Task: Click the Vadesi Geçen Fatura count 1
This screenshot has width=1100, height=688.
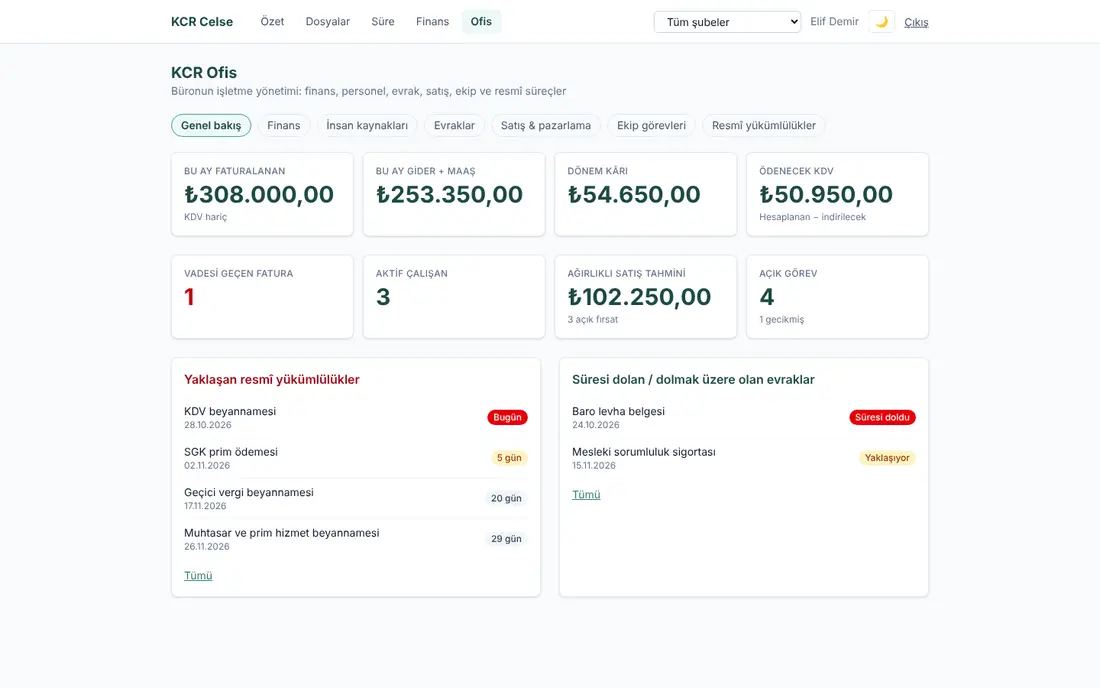Action: [189, 297]
